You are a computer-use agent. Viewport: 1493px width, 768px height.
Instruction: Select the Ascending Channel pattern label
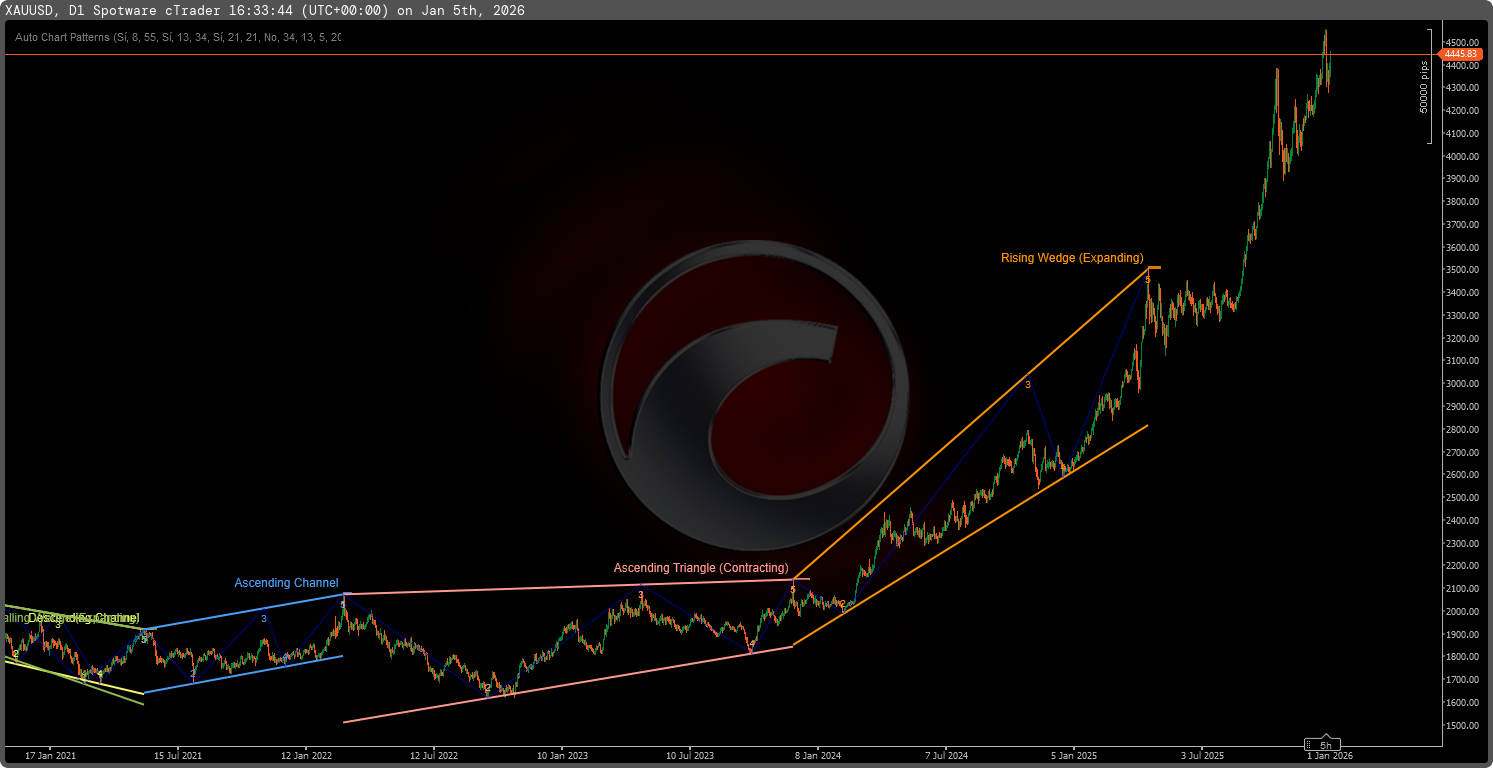(x=286, y=583)
